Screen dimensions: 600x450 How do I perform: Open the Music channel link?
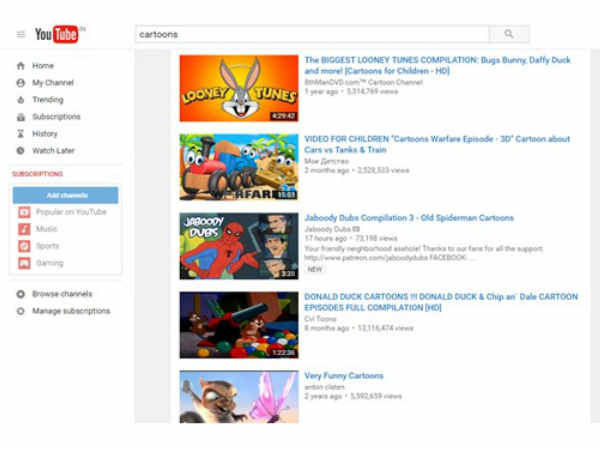pos(47,229)
